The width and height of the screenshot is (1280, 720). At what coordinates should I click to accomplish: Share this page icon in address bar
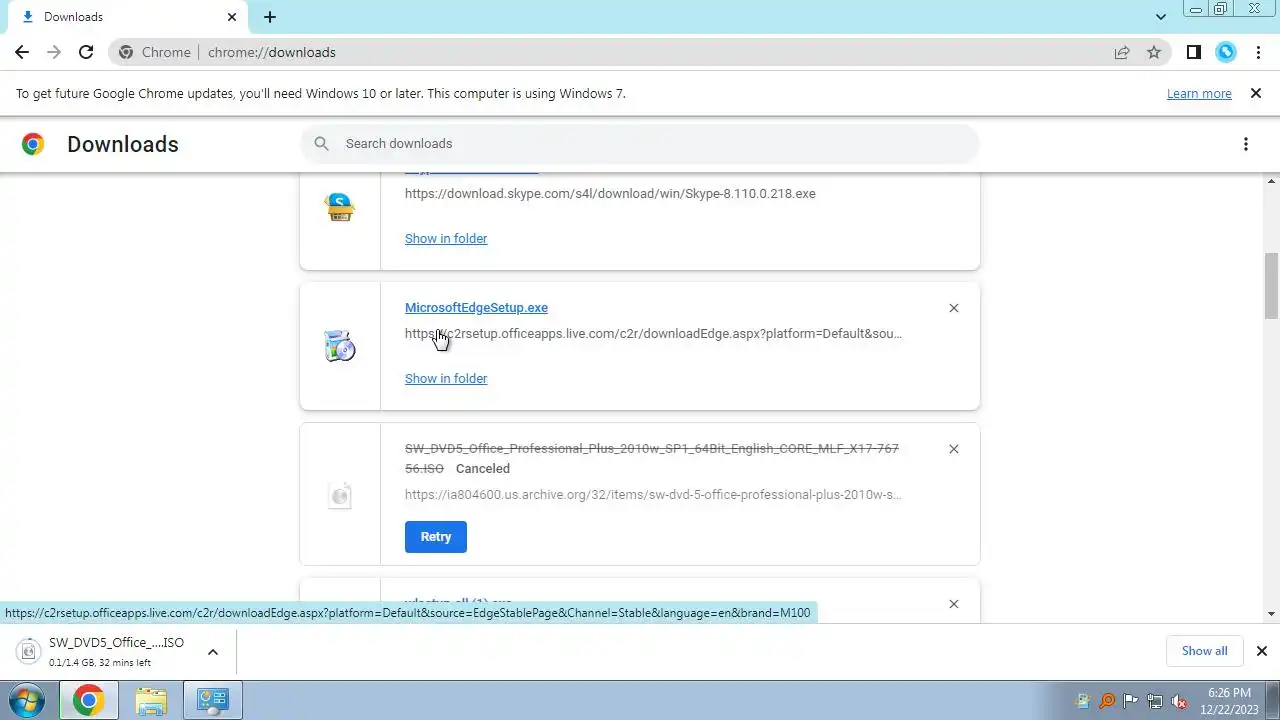pyautogui.click(x=1122, y=52)
